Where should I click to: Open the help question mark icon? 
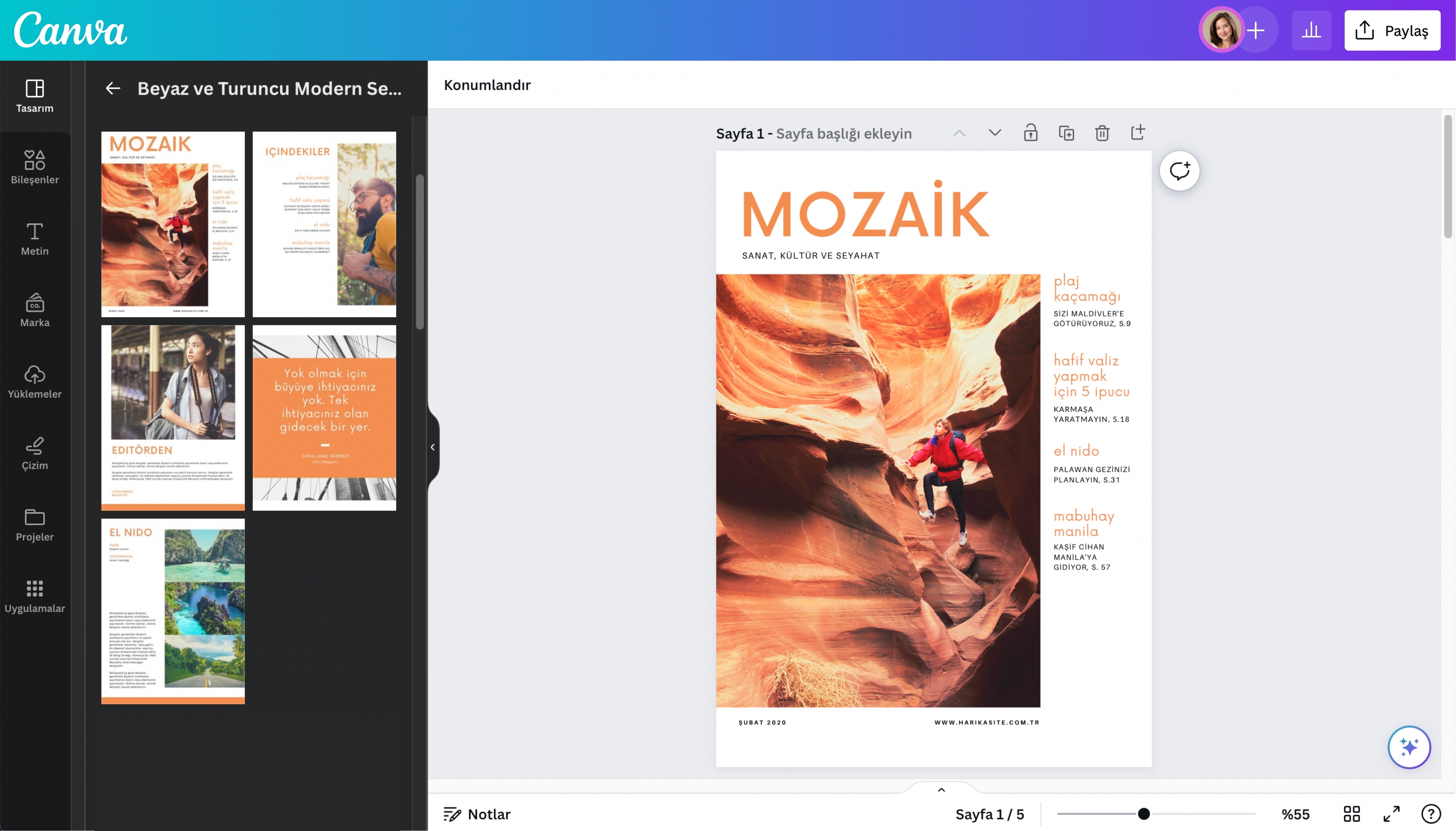[x=1431, y=814]
